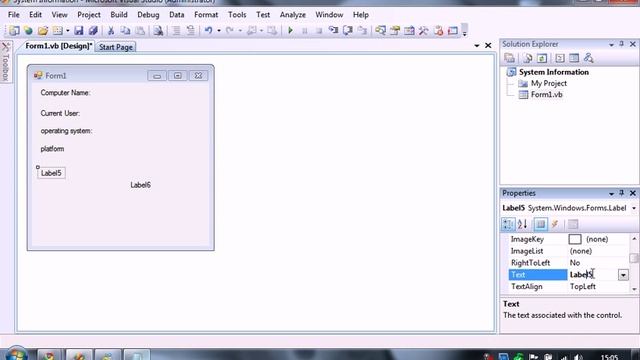This screenshot has height=360, width=640.
Task: Open the active files list dropdown
Action: point(477,46)
